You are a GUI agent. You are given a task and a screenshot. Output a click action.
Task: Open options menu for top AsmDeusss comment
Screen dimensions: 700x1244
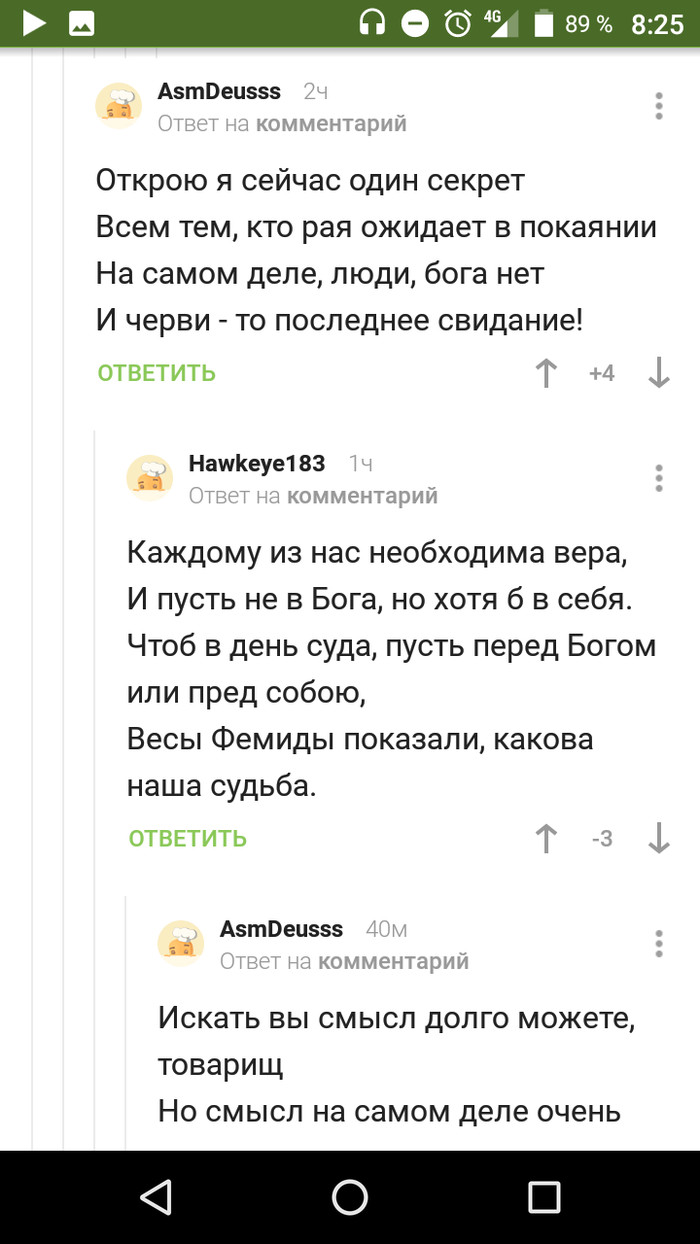click(x=658, y=106)
